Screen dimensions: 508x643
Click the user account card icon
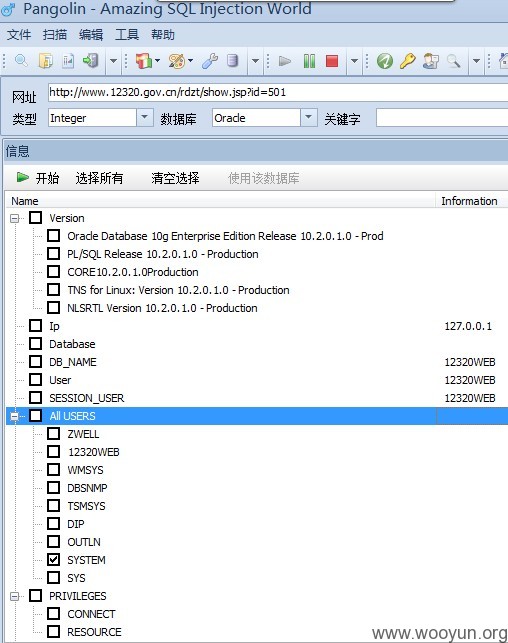[x=431, y=61]
